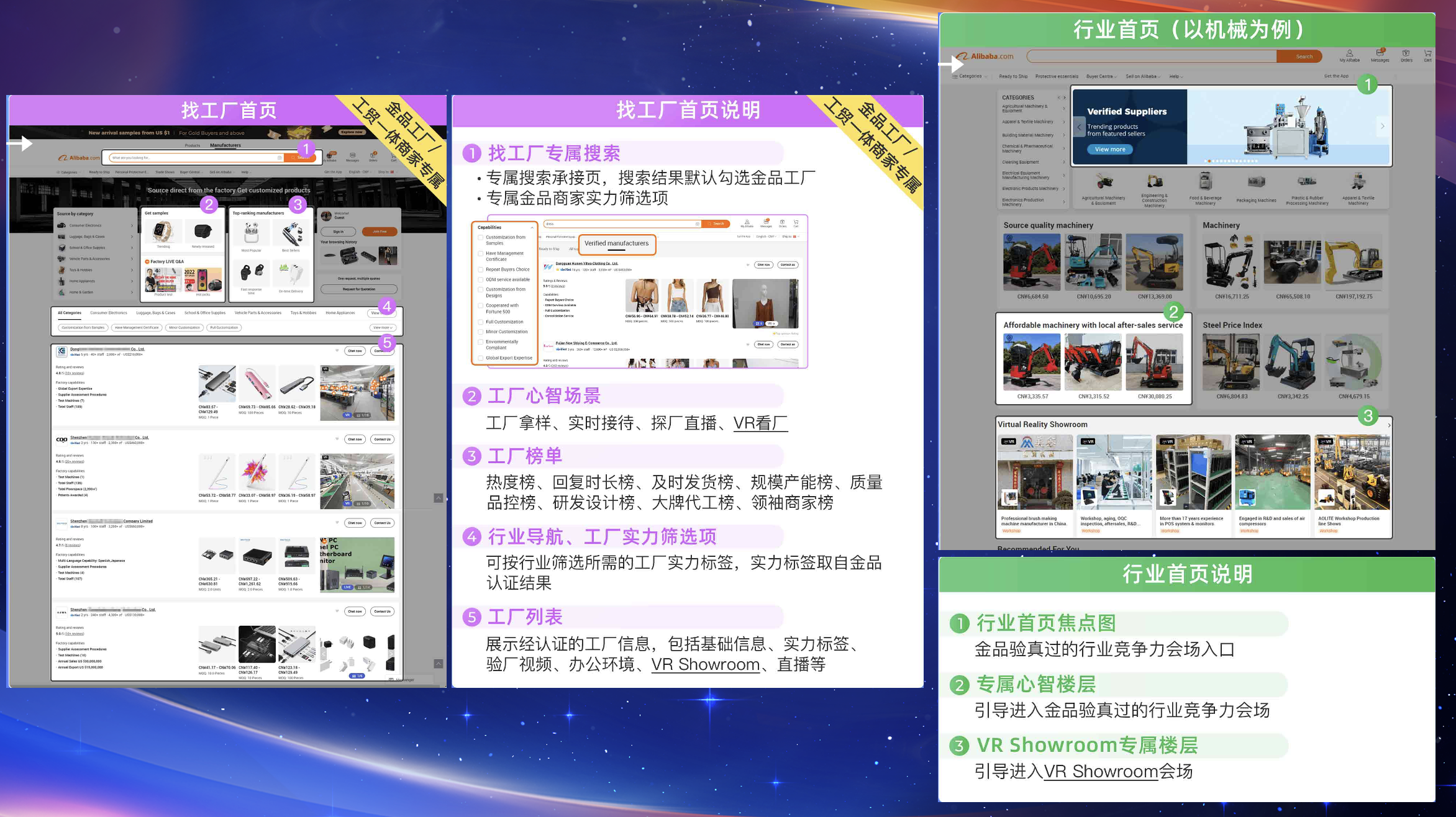Check Customization from Samples capability

pos(480,238)
